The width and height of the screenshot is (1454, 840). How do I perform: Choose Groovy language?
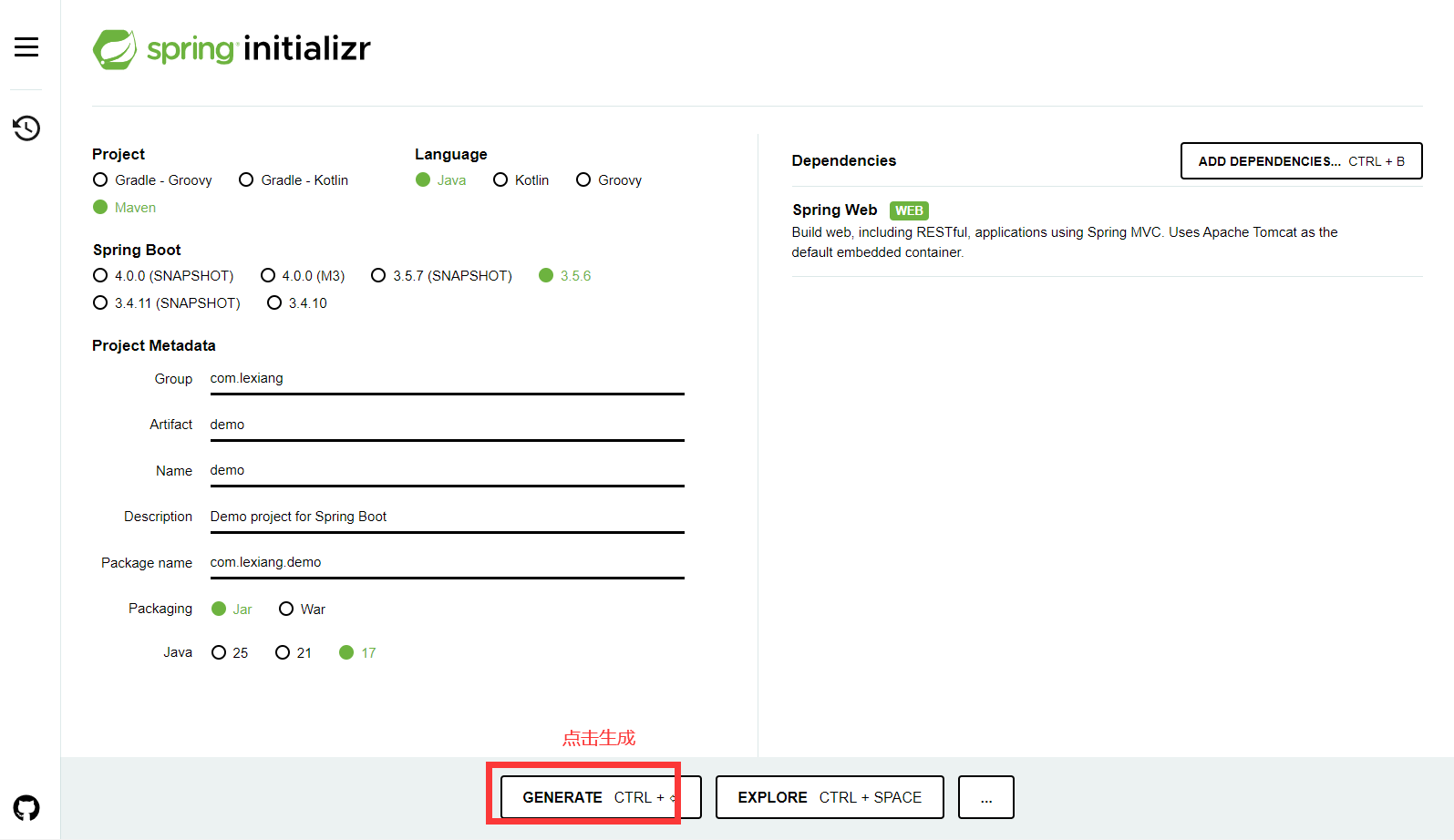609,180
